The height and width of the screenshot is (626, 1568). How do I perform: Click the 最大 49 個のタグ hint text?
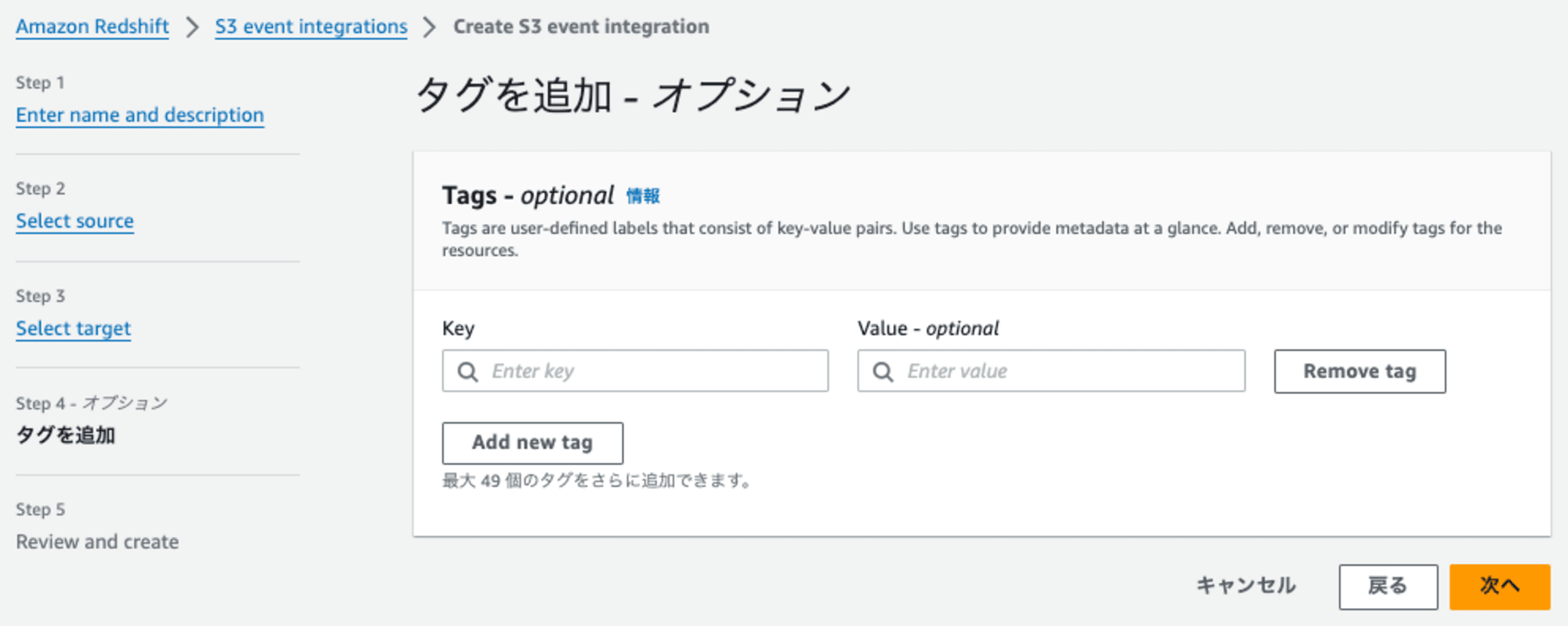[597, 481]
